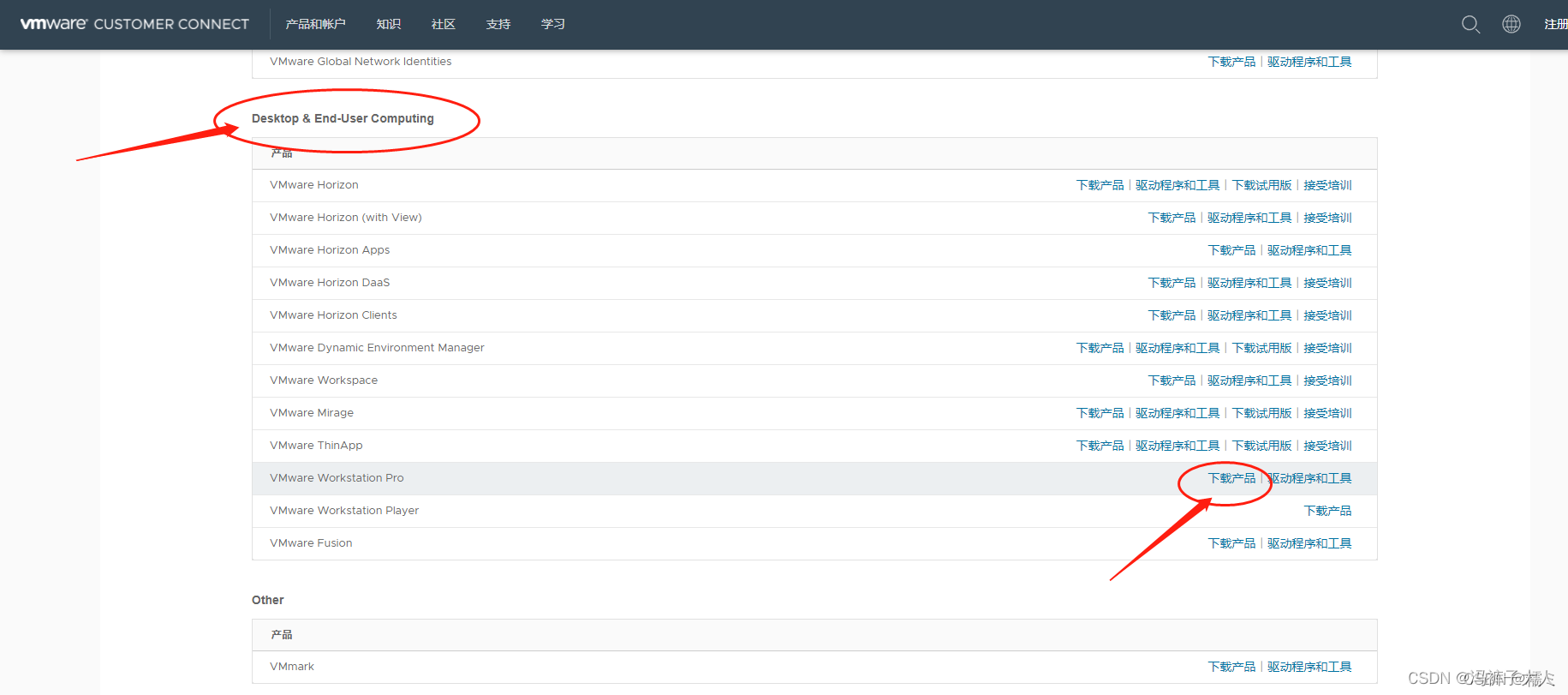Click the VMware ThinApp product name

point(316,446)
